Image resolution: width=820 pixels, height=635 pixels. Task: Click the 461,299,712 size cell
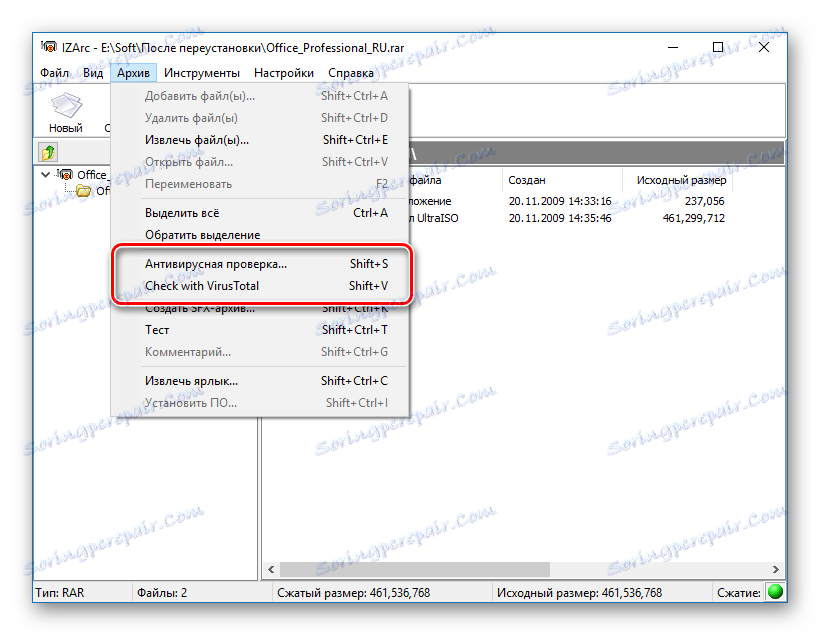(x=693, y=218)
